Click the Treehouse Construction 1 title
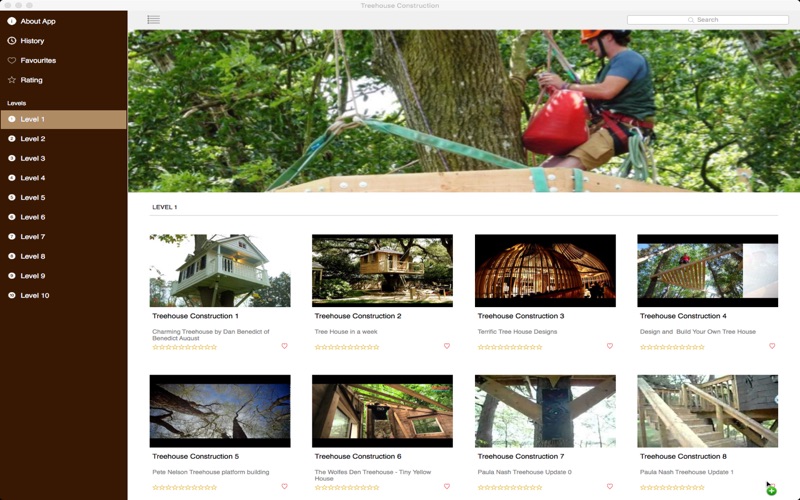Screen dimensions: 800x500 click(195, 316)
